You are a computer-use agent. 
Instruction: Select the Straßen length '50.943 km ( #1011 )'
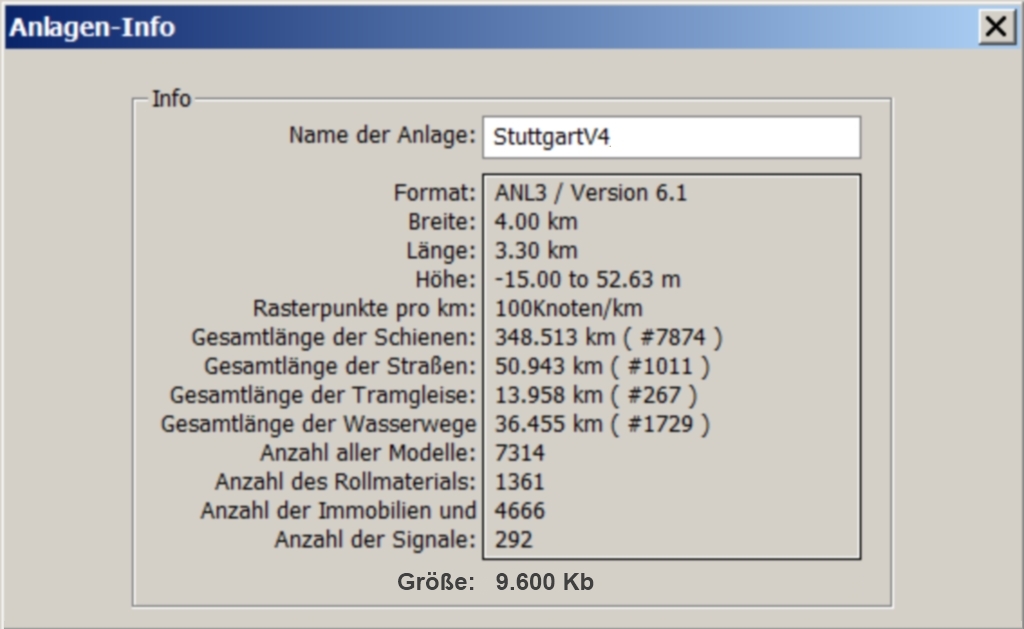click(601, 366)
